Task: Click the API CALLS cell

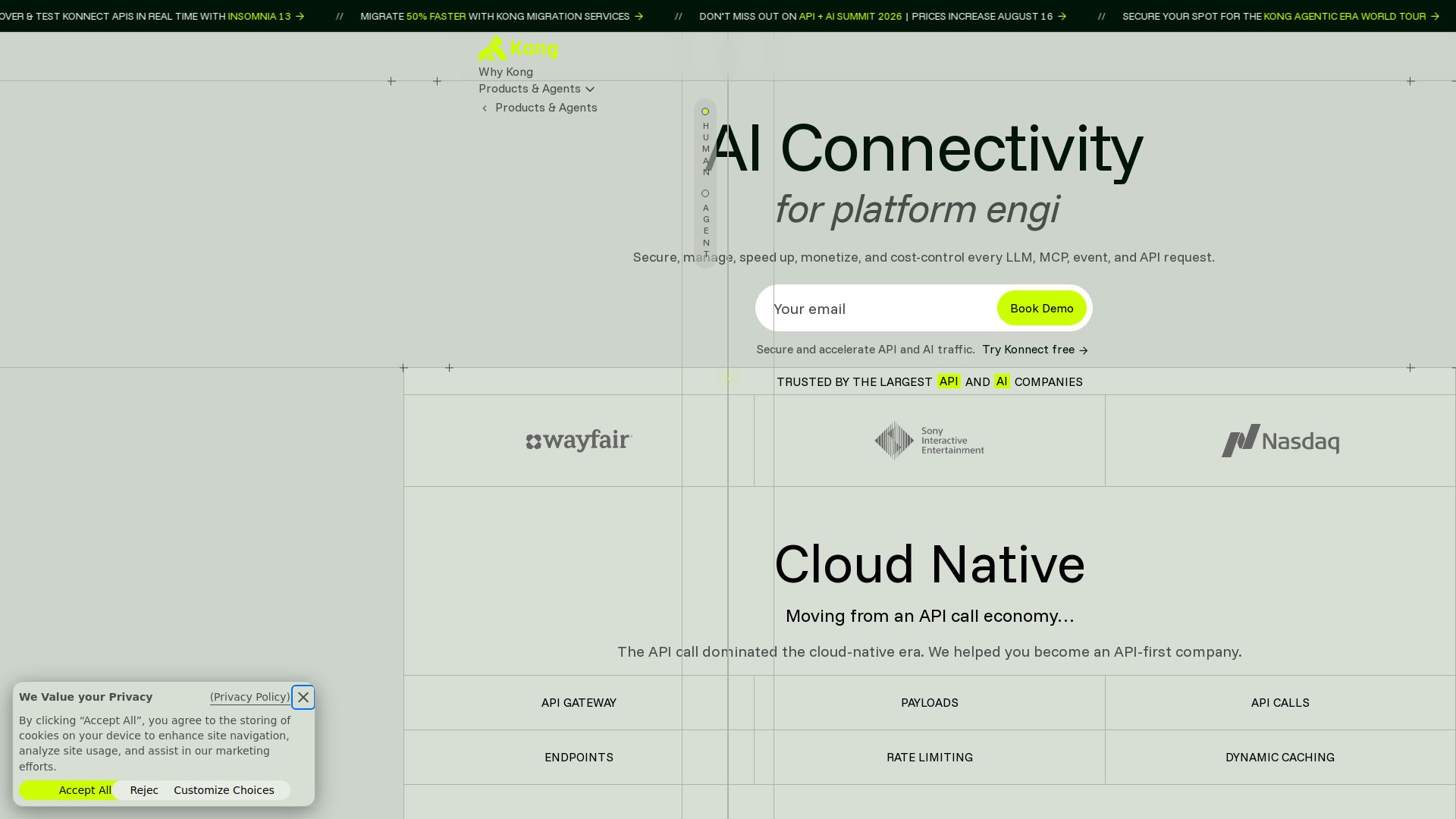Action: tap(1280, 703)
